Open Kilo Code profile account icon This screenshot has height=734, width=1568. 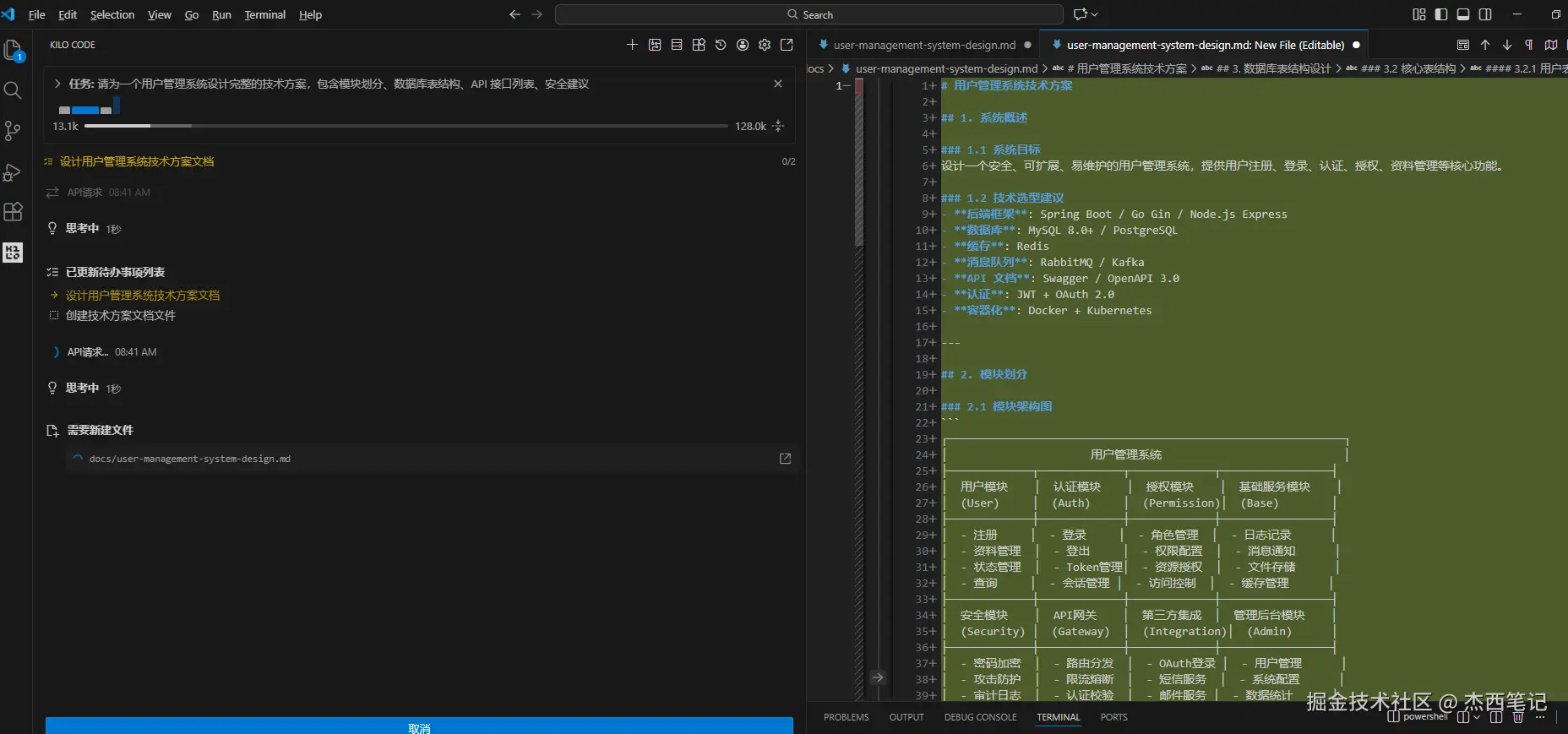tap(743, 45)
